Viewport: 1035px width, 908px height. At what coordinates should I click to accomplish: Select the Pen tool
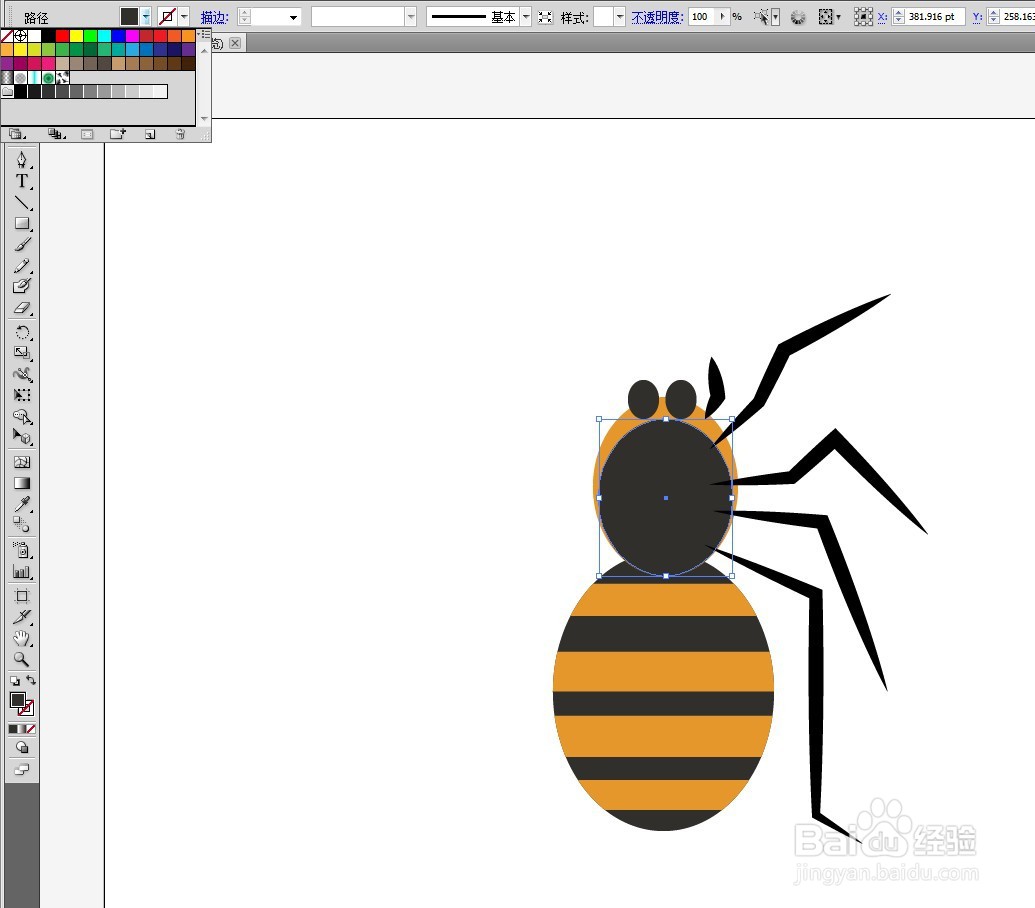22,160
